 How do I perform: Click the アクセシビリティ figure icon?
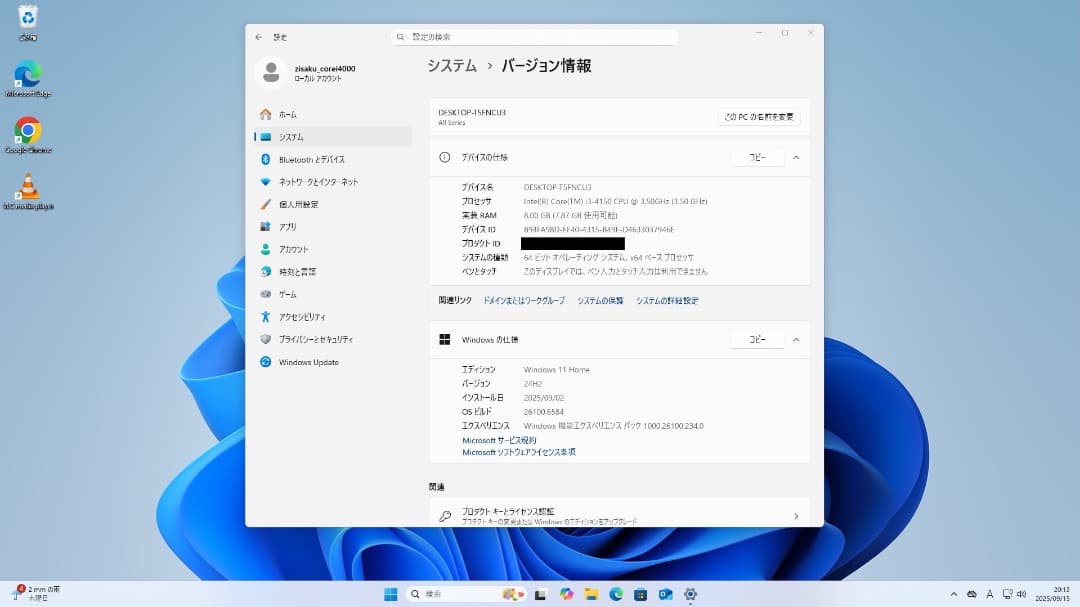(265, 317)
